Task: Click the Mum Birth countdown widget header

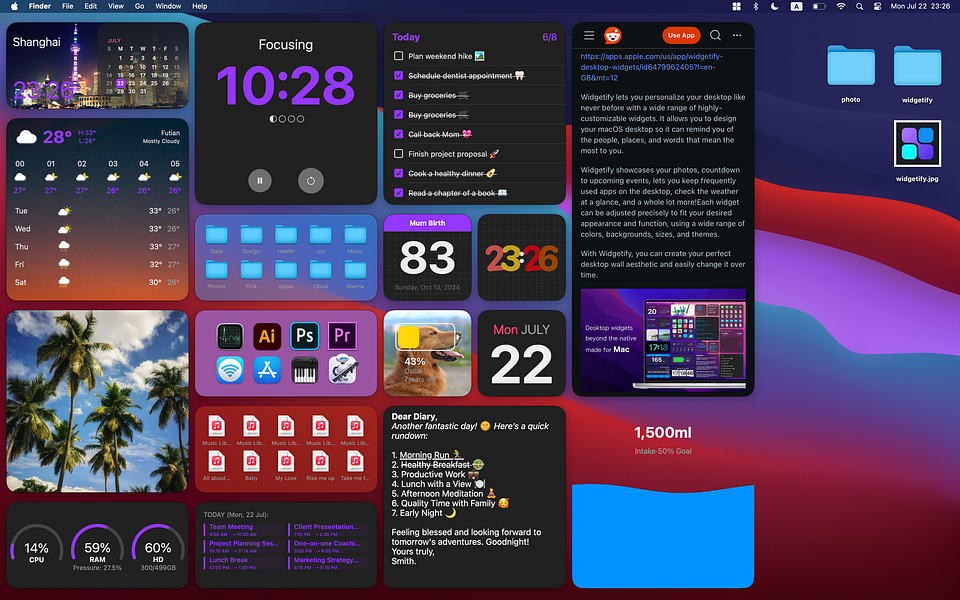Action: 427,223
